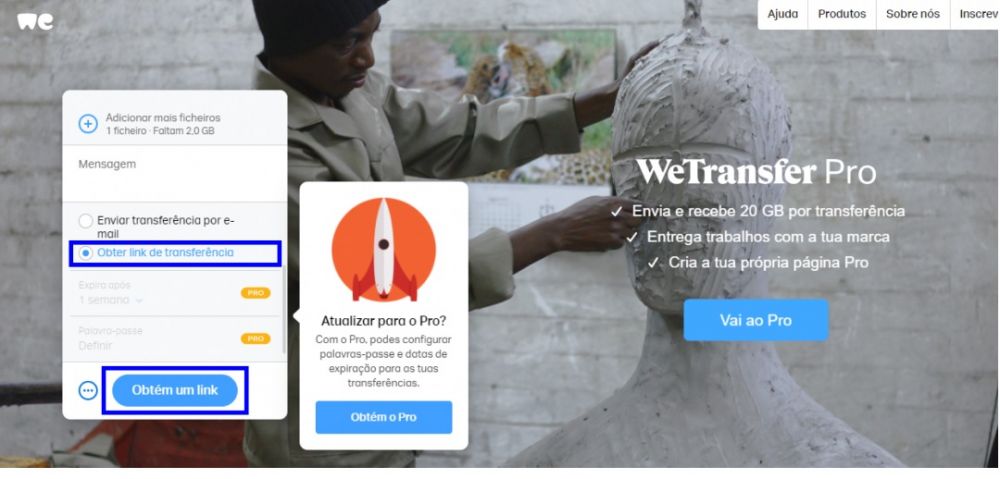Click the rocket illustration in Pro popup
The height and width of the screenshot is (479, 1000).
pos(384,249)
